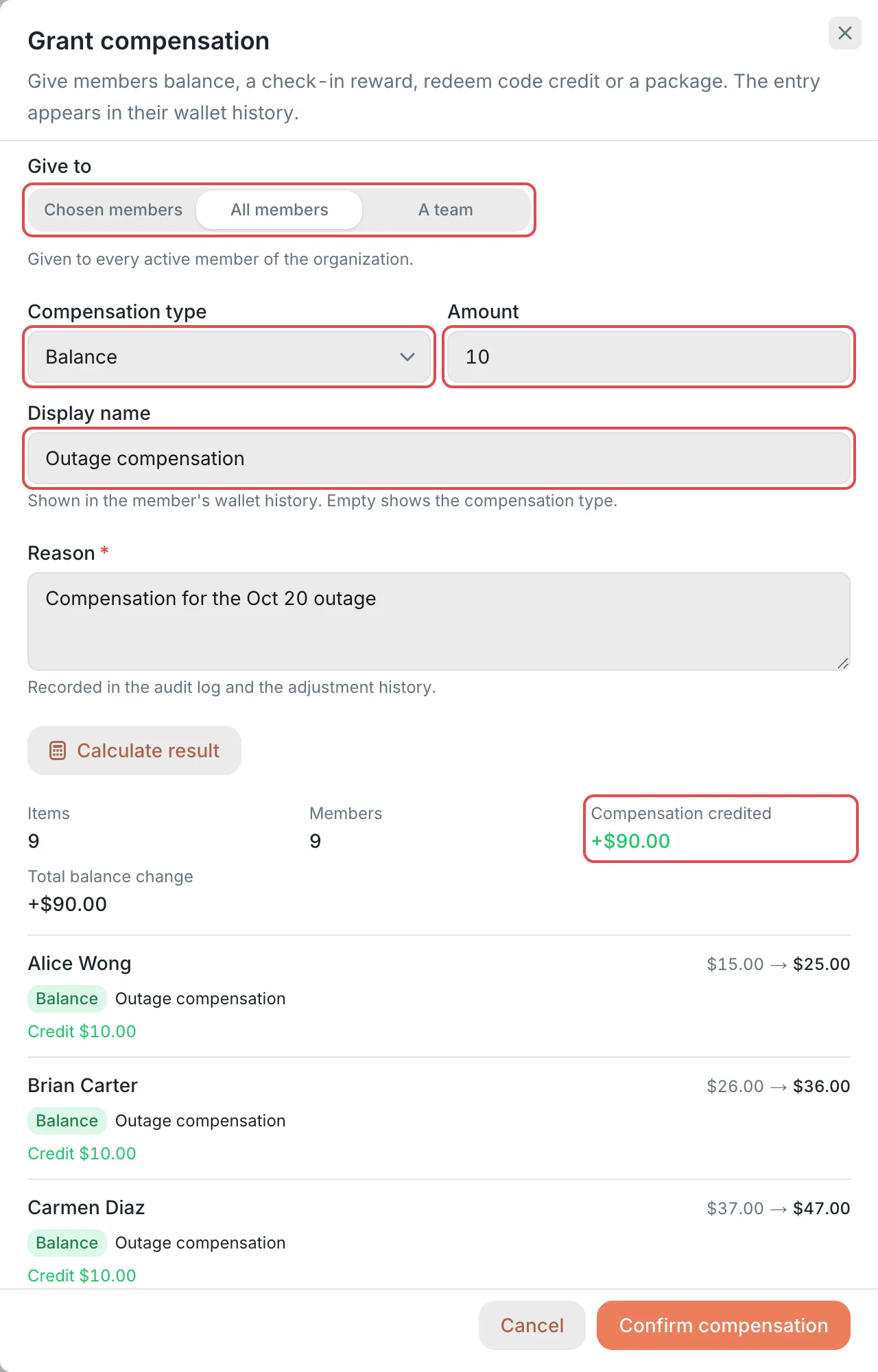This screenshot has width=878, height=1372.
Task: Click the Compensation credited +$90.00 value
Action: point(630,841)
